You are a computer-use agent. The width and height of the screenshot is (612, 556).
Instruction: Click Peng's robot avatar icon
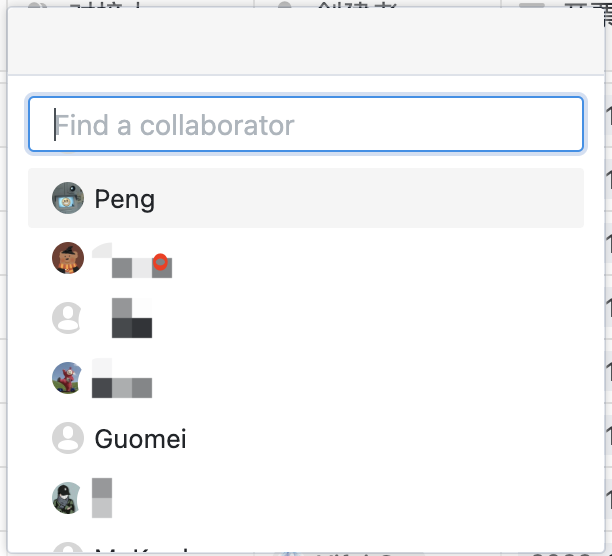(x=68, y=198)
